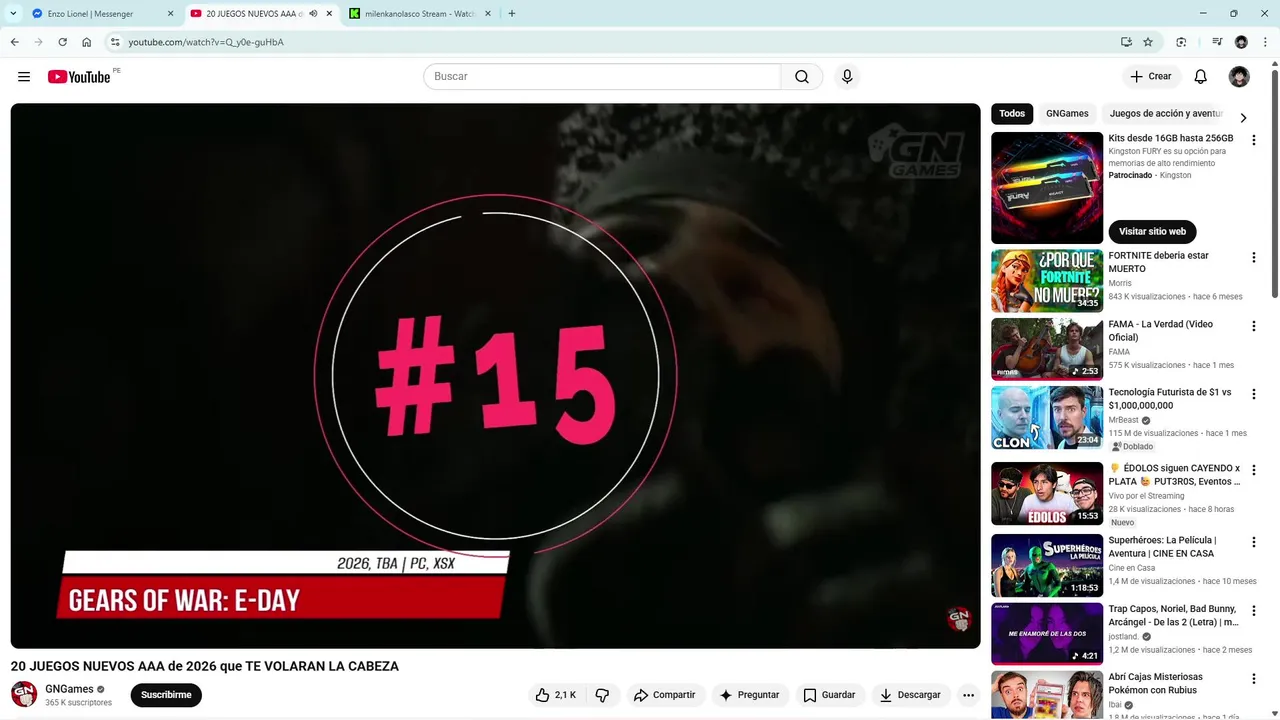Open the MrBeast CLON video thumbnail
The height and width of the screenshot is (720, 1280).
(x=1047, y=418)
